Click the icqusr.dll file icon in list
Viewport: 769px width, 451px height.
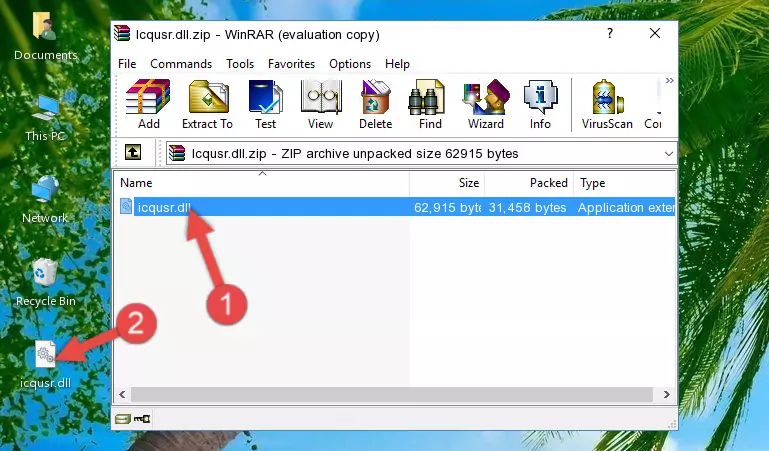point(126,207)
